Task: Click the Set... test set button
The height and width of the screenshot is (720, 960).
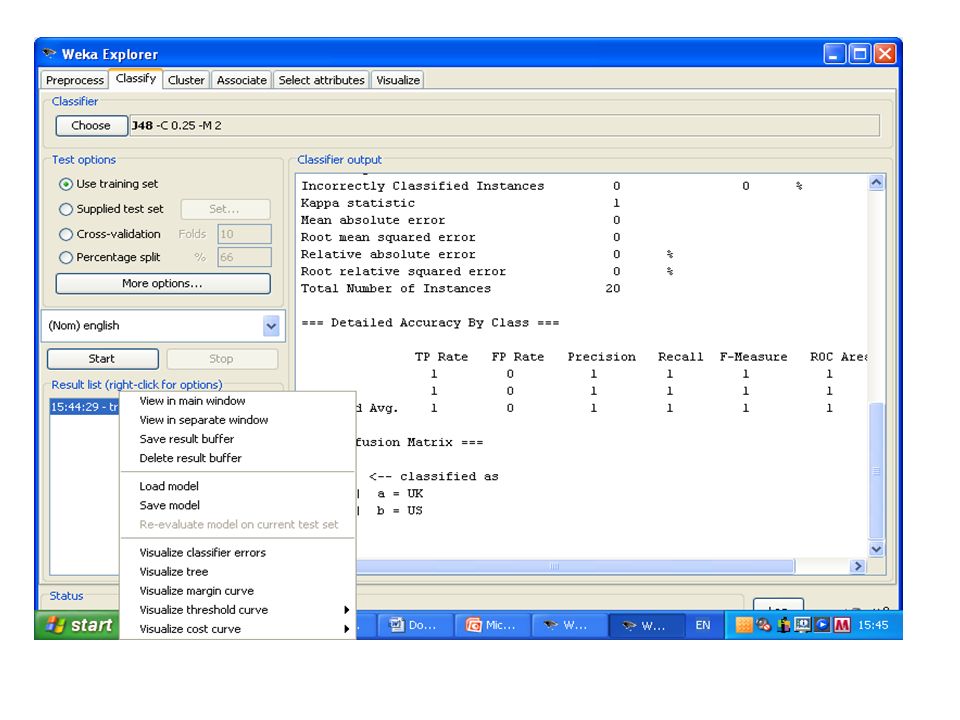Action: (x=225, y=209)
